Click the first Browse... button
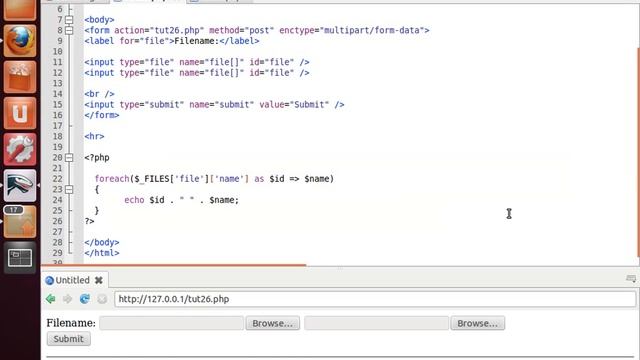Screen dimensions: 640x360 [273, 323]
